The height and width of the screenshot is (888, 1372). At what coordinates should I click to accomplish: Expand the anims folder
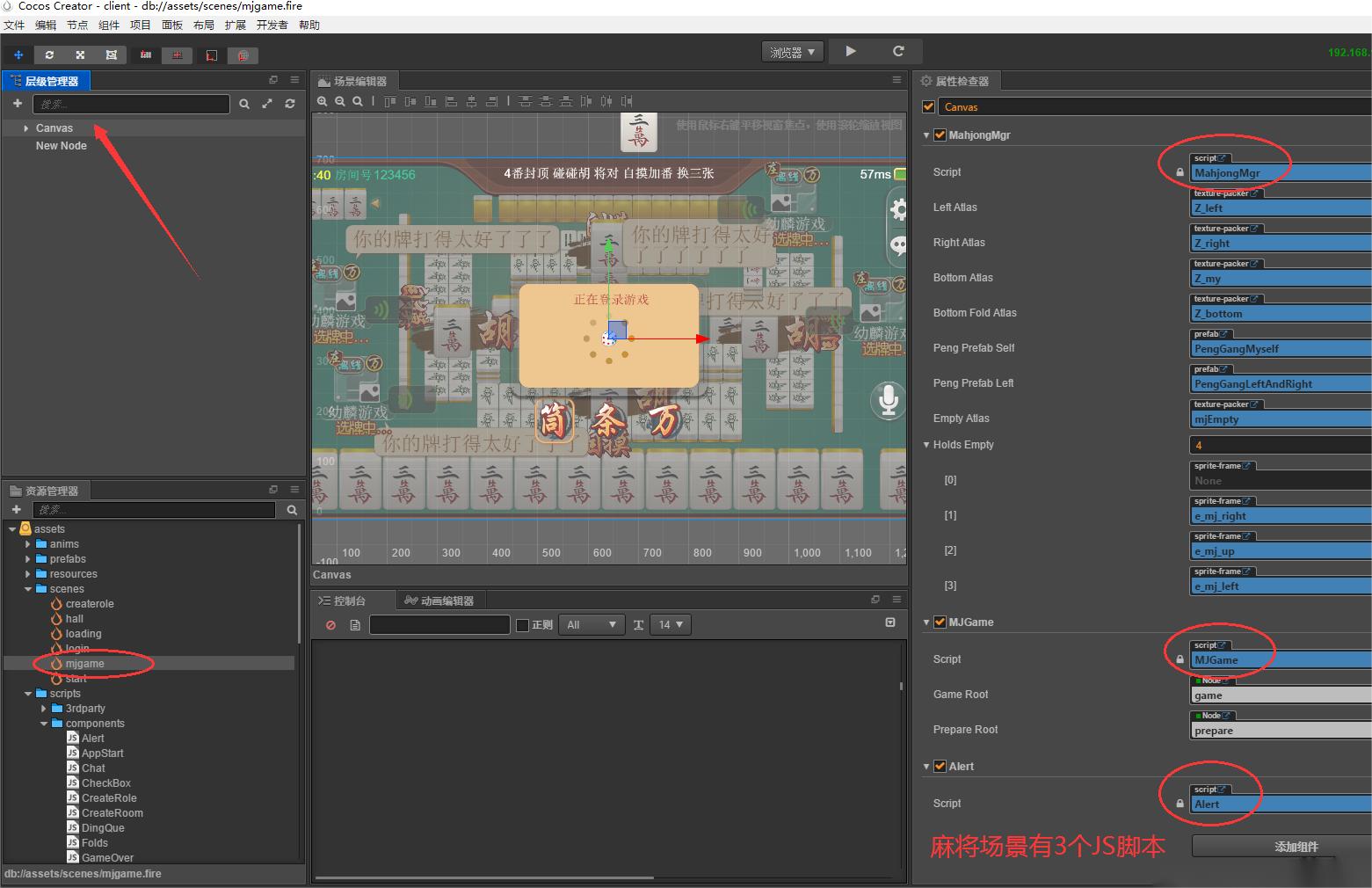pos(28,544)
